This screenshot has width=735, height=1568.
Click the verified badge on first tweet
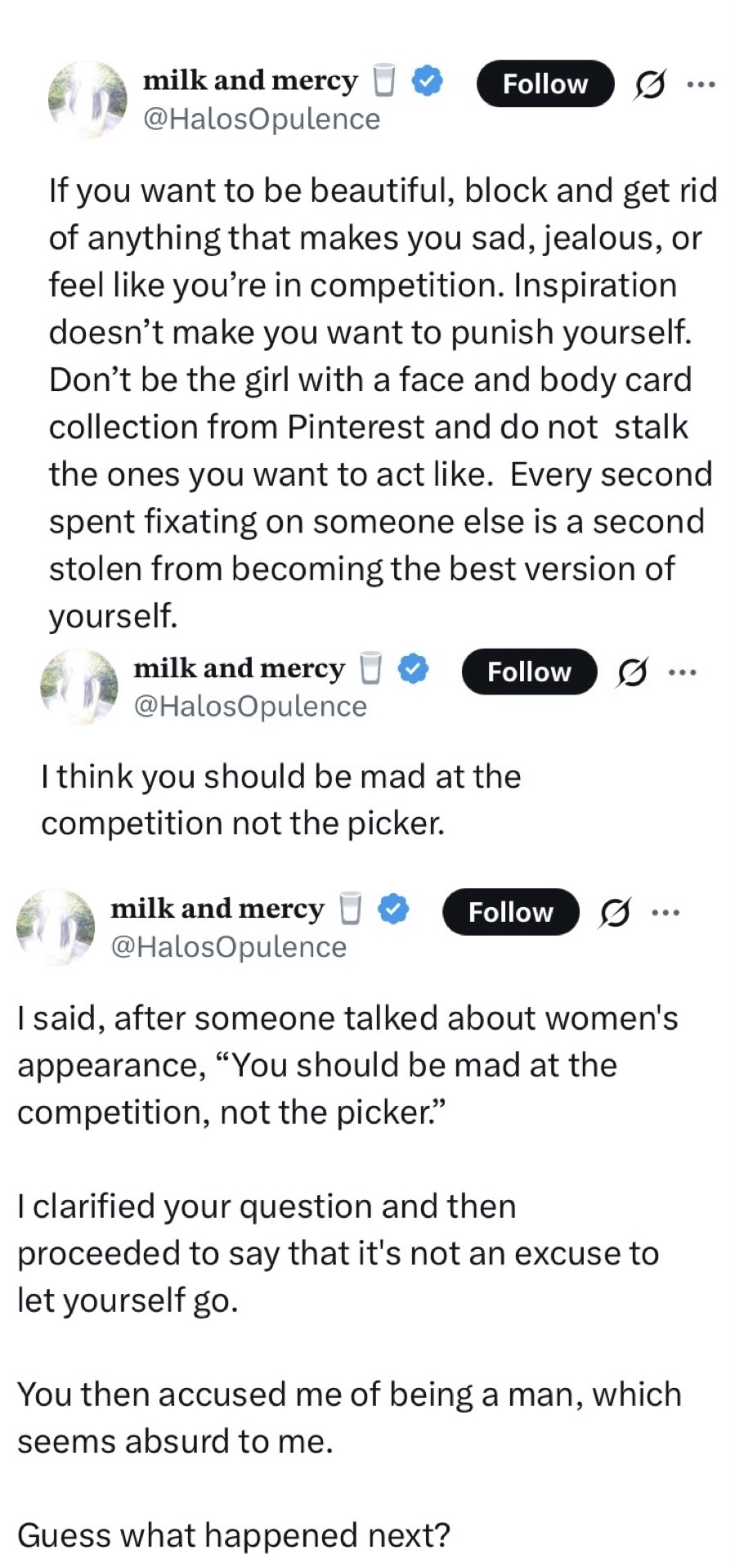[428, 80]
